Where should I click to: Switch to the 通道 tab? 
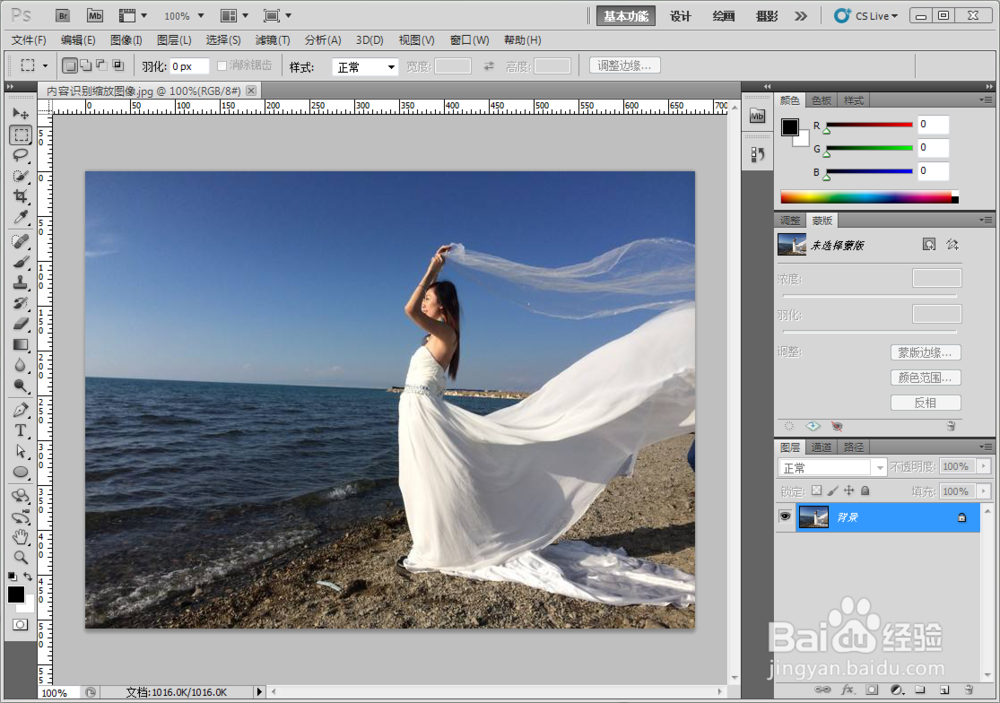pyautogui.click(x=822, y=447)
